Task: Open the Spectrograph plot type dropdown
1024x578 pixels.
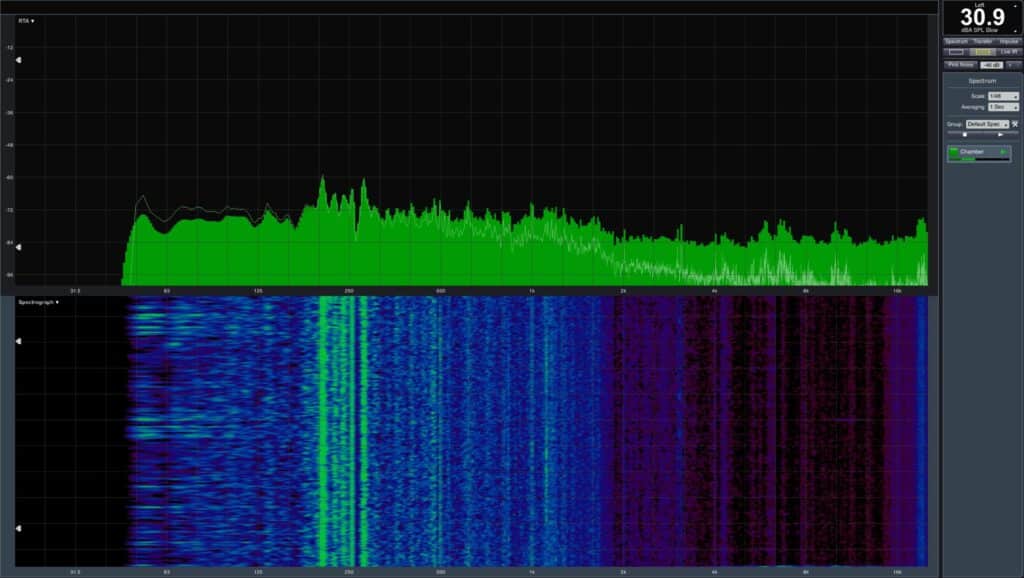Action: click(x=39, y=302)
